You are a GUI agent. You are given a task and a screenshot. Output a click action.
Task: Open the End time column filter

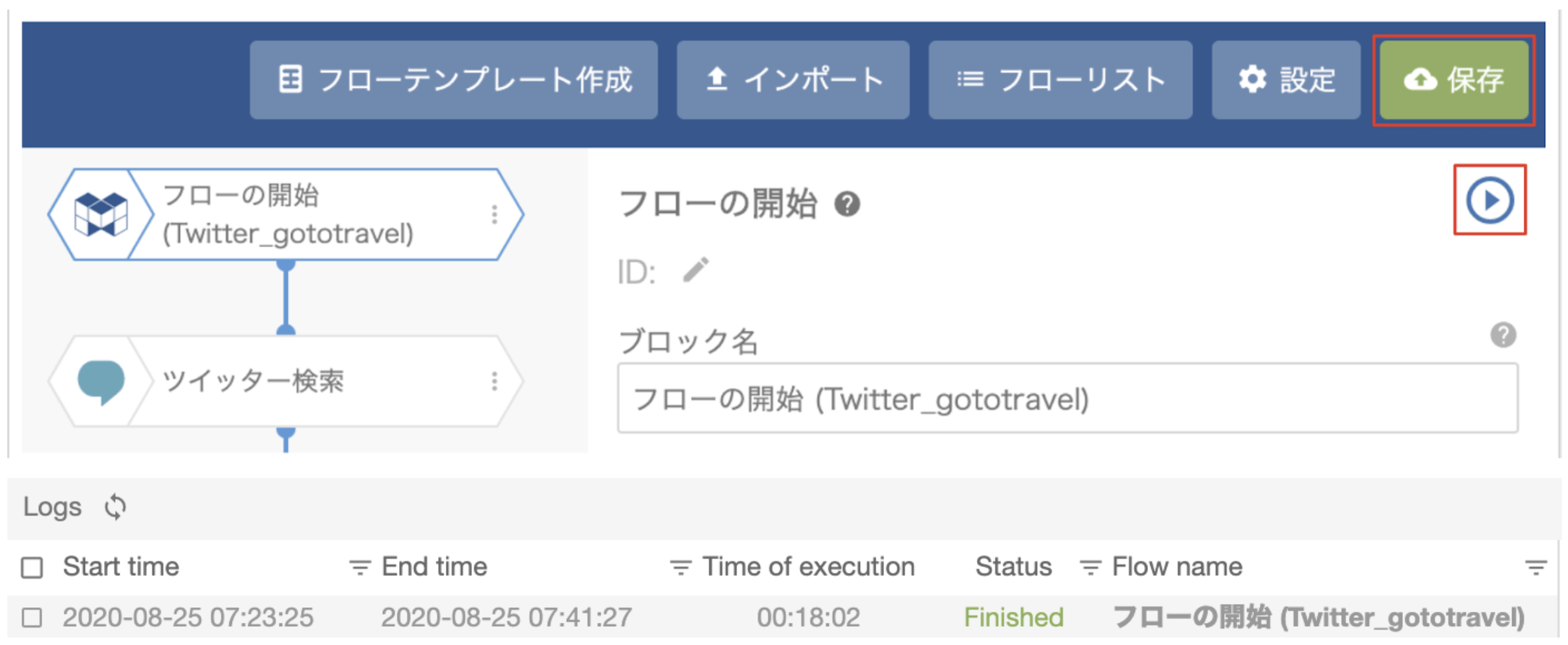[x=680, y=567]
